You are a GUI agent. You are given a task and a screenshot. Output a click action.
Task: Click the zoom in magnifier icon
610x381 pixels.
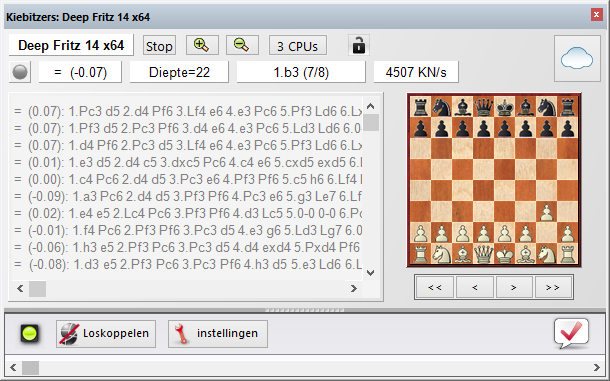click(202, 45)
